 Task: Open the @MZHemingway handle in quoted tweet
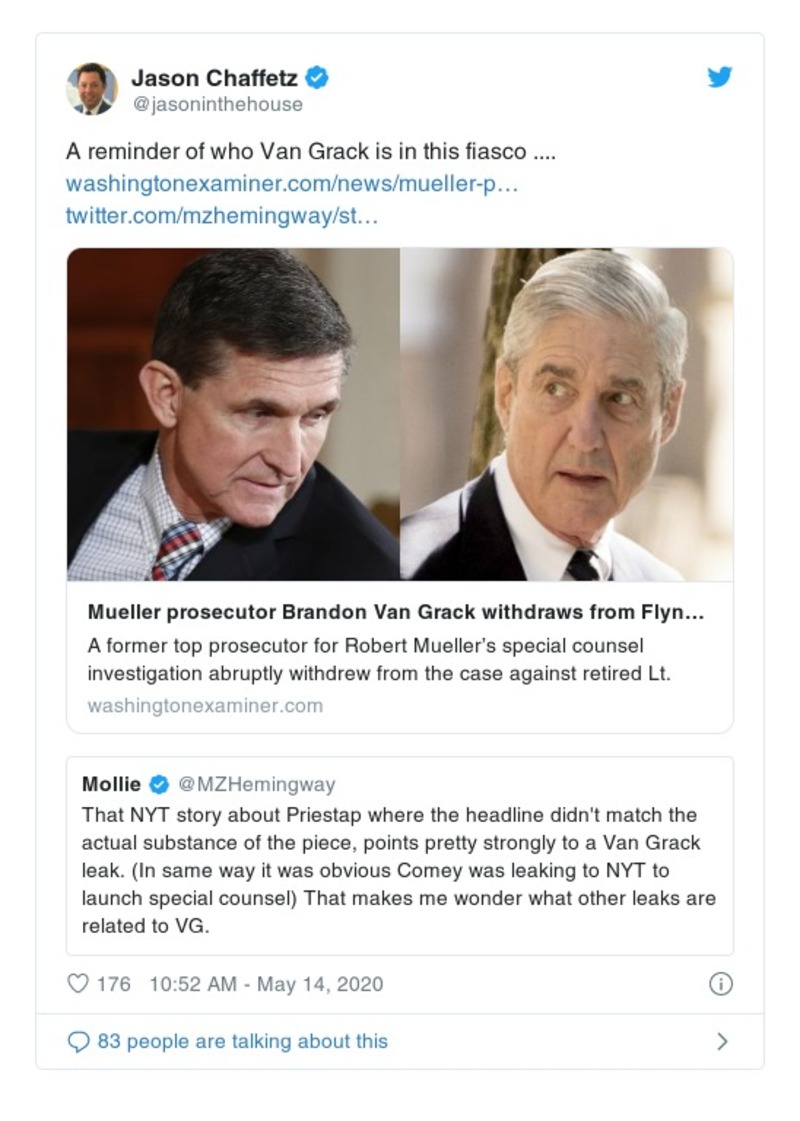pyautogui.click(x=257, y=784)
